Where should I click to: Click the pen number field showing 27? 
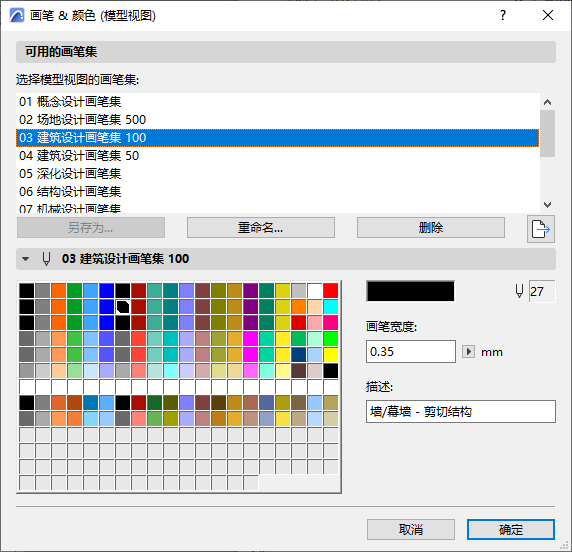tap(542, 291)
